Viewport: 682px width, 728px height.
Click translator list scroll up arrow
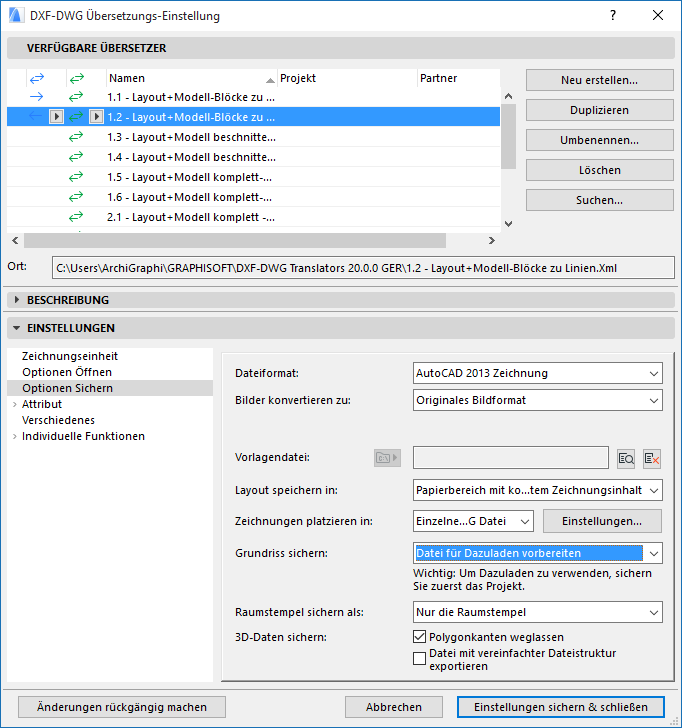[x=508, y=97]
